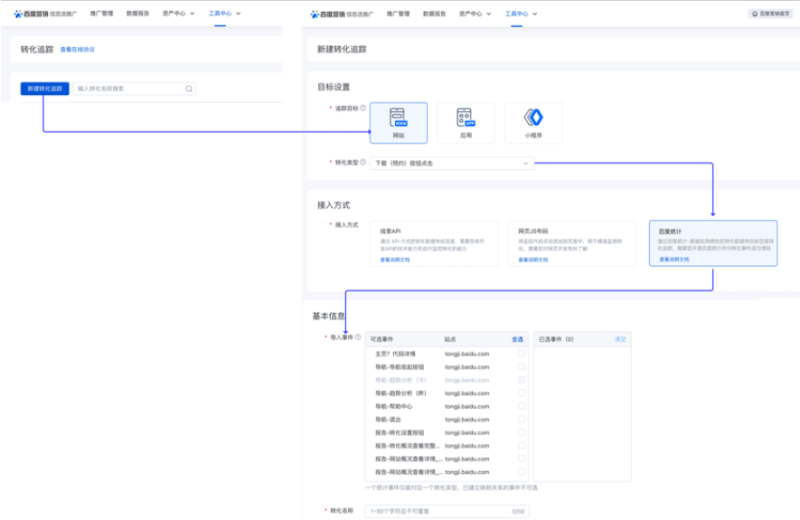Open 转化类型 dropdown 下载(预约)按钮点击
The image size is (800, 520).
coord(452,163)
